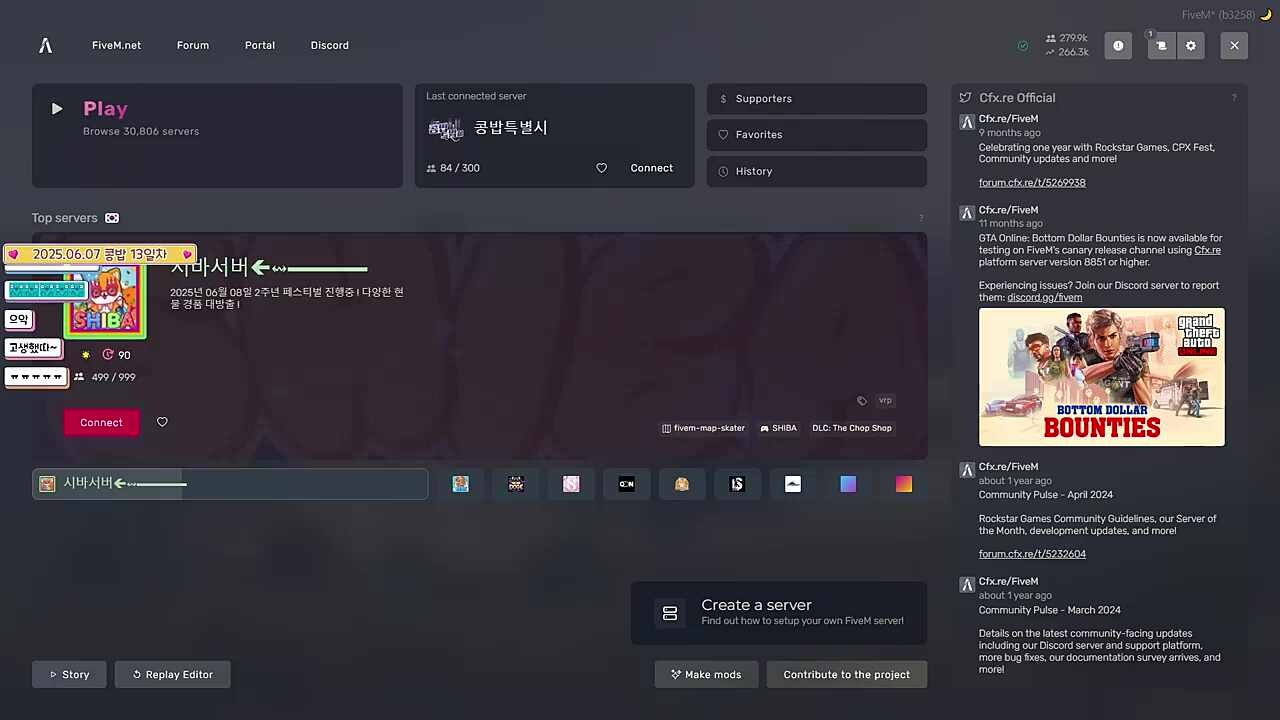Open the forum.cfx.re/t/5269938 link
Viewport: 1280px width, 720px height.
[x=1032, y=183]
